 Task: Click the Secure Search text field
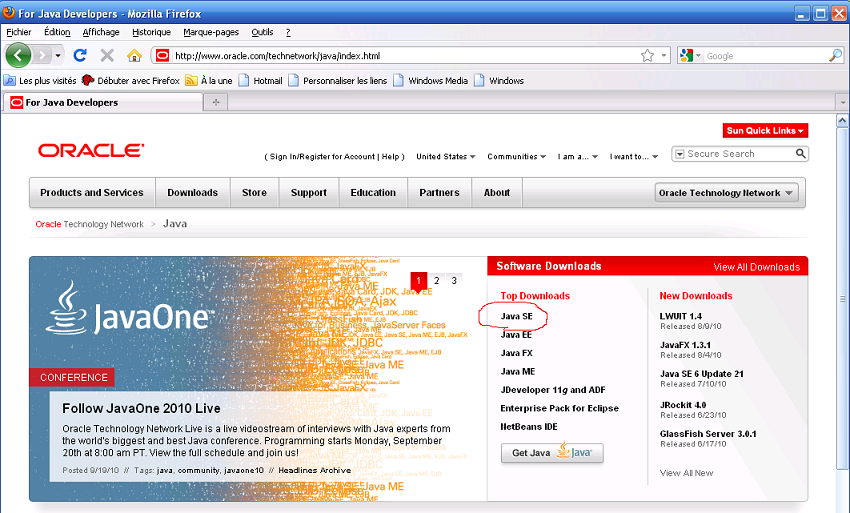pyautogui.click(x=739, y=154)
